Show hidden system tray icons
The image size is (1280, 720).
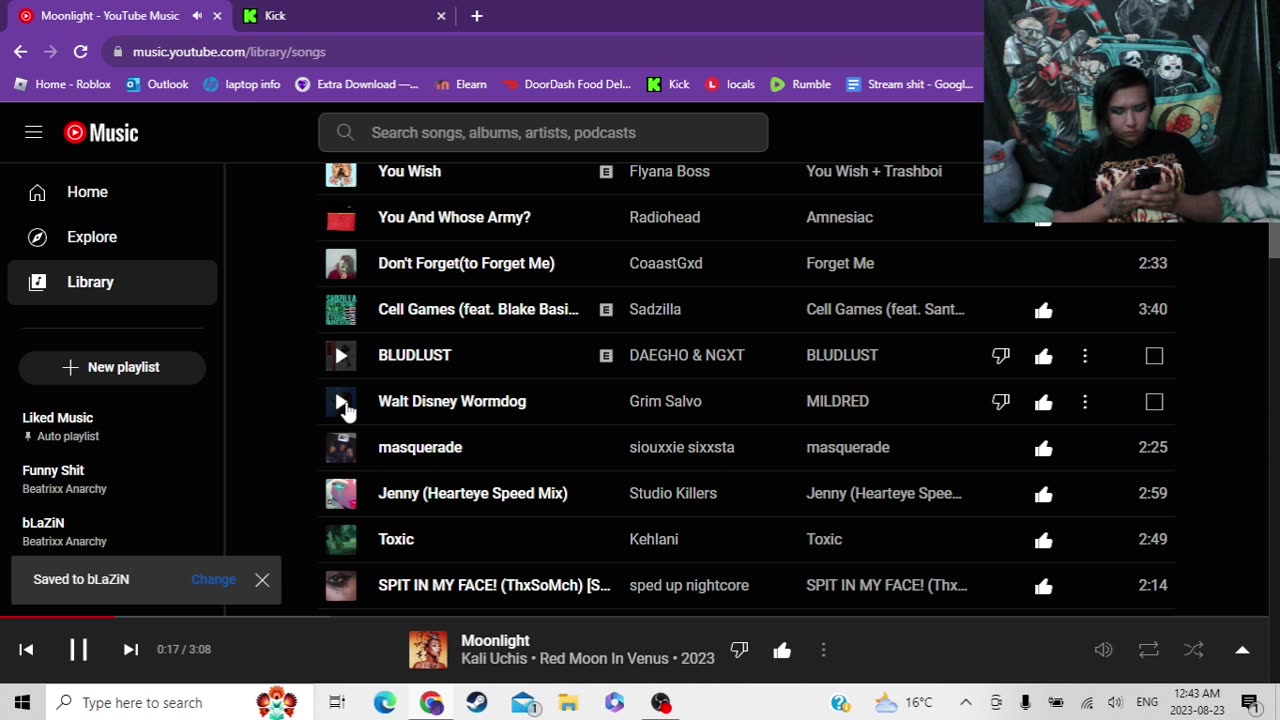pyautogui.click(x=965, y=702)
